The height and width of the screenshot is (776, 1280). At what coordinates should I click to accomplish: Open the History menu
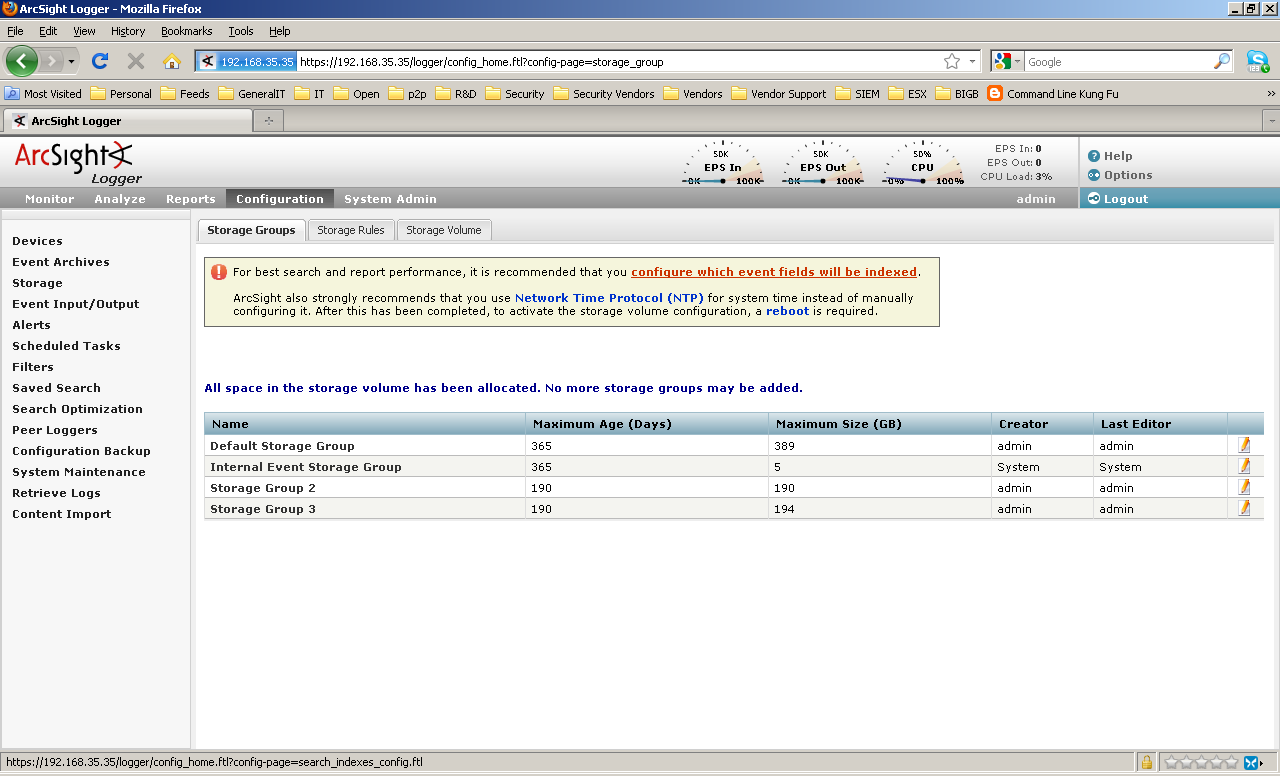[128, 31]
